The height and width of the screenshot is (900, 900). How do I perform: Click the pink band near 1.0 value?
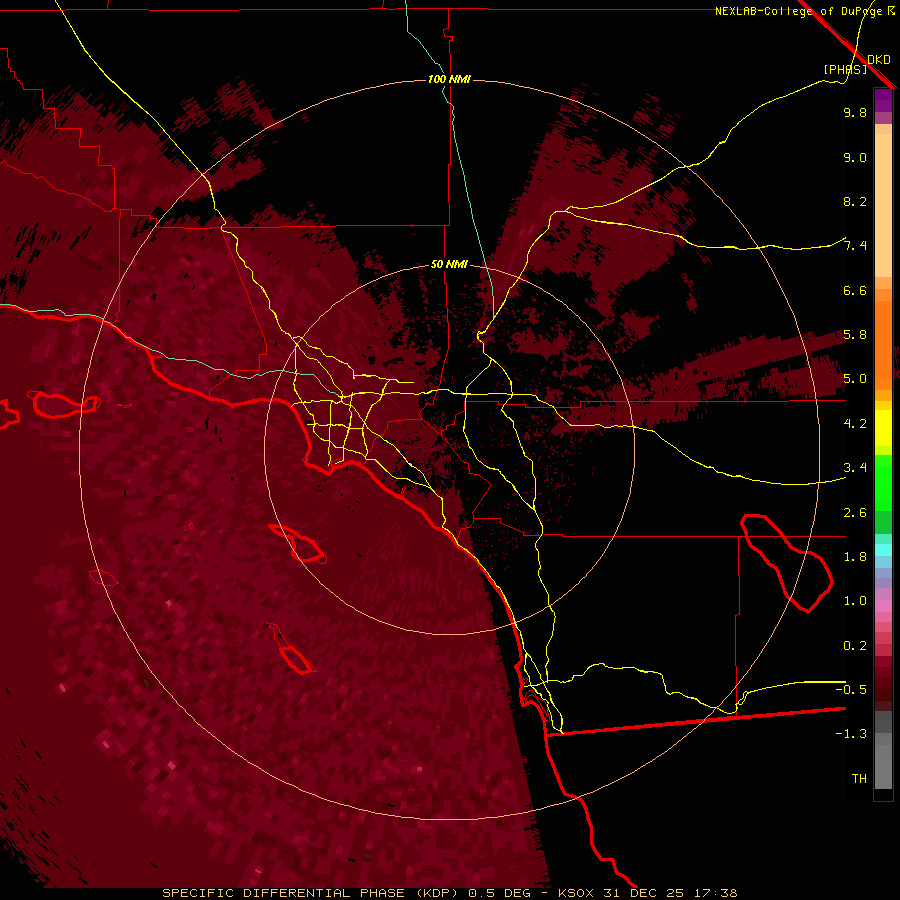tap(883, 605)
